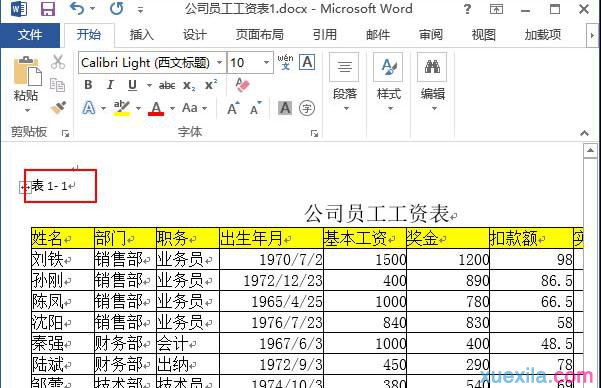Viewport: 601px width, 388px height.
Task: Expand text effects options arrow
Action: (x=103, y=109)
